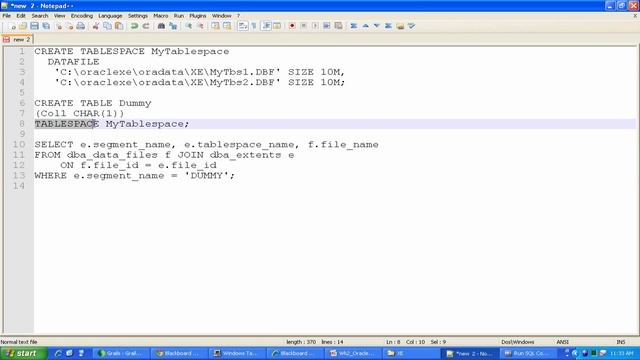640x360 pixels.
Task: Click the last toolbar icon with checkmark
Action: pyautogui.click(x=411, y=26)
